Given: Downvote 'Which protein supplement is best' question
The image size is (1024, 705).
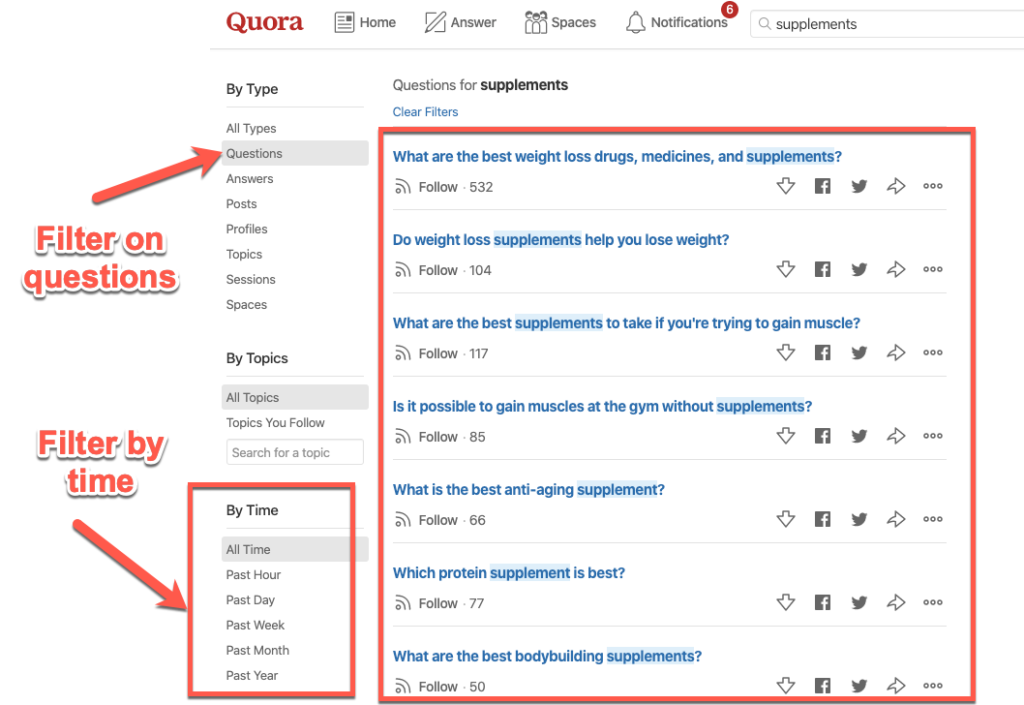Looking at the screenshot, I should 786,602.
